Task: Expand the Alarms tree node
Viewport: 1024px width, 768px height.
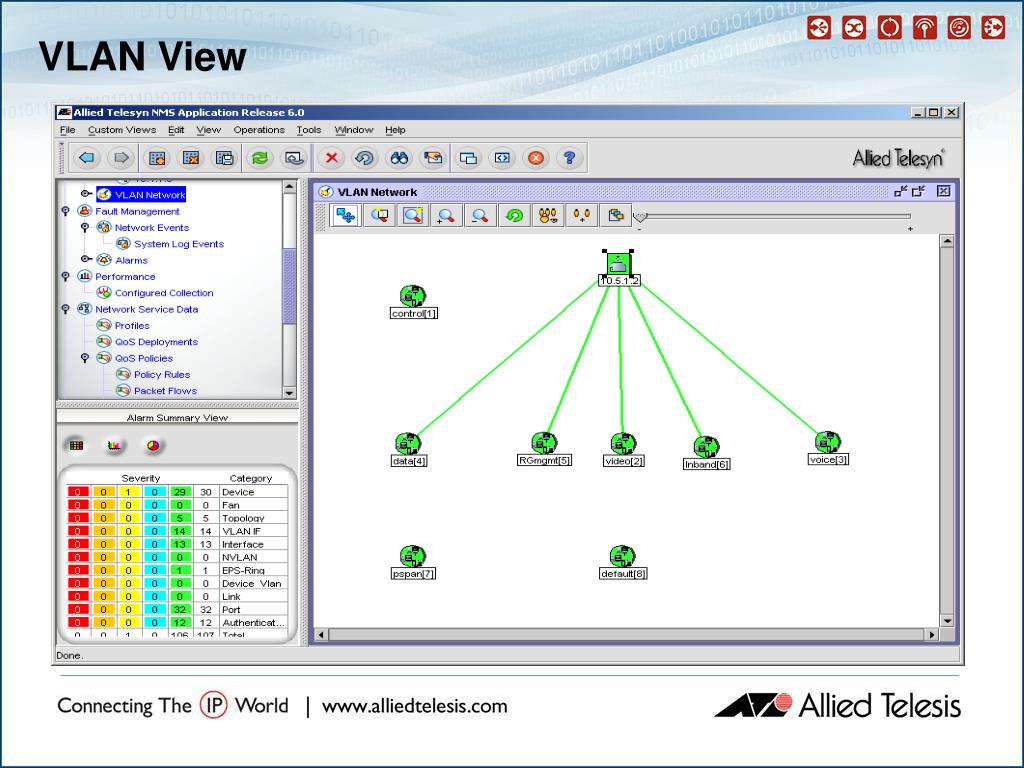Action: (x=85, y=259)
